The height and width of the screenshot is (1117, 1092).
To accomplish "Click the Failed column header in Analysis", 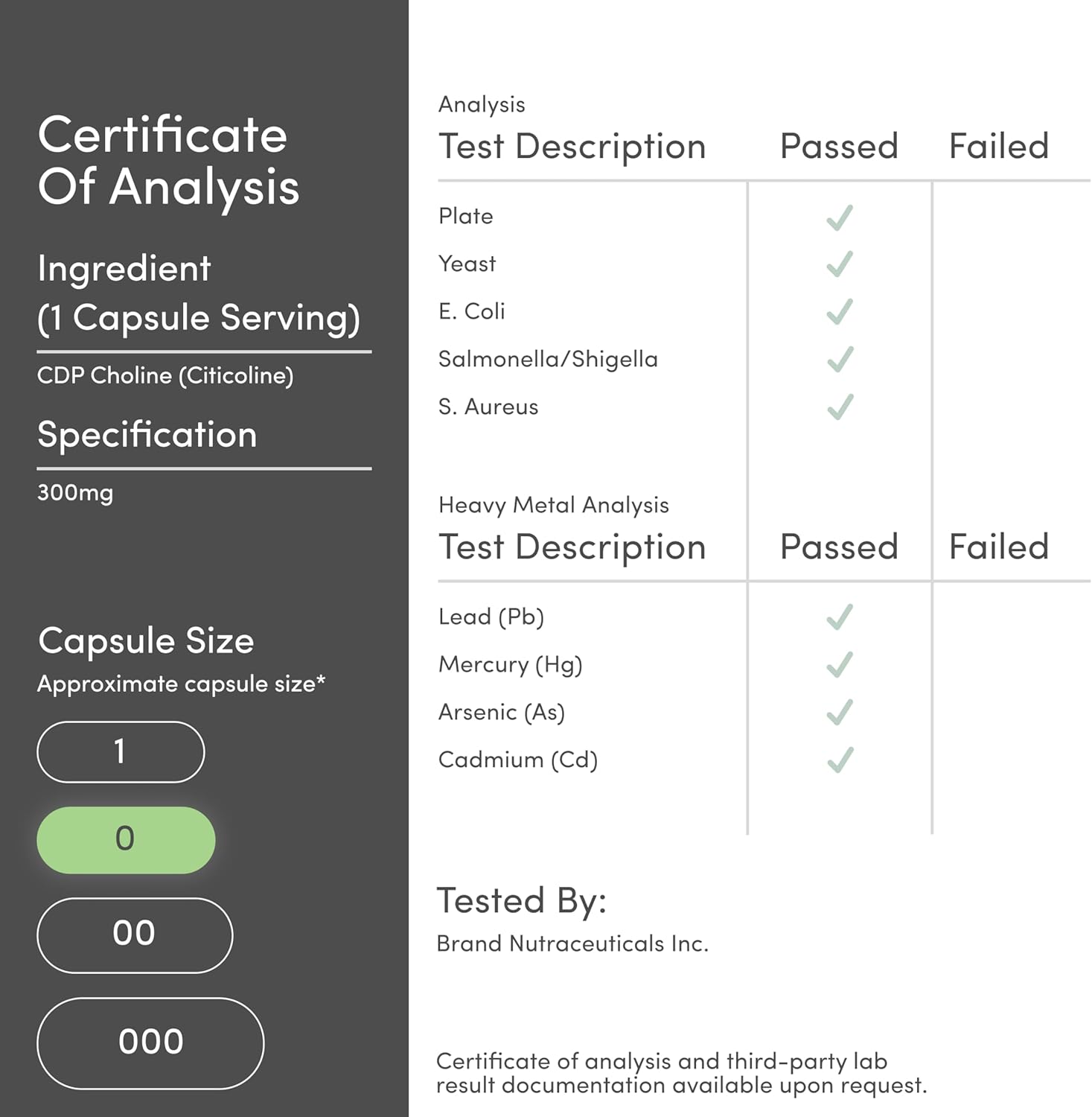I will coord(998,146).
